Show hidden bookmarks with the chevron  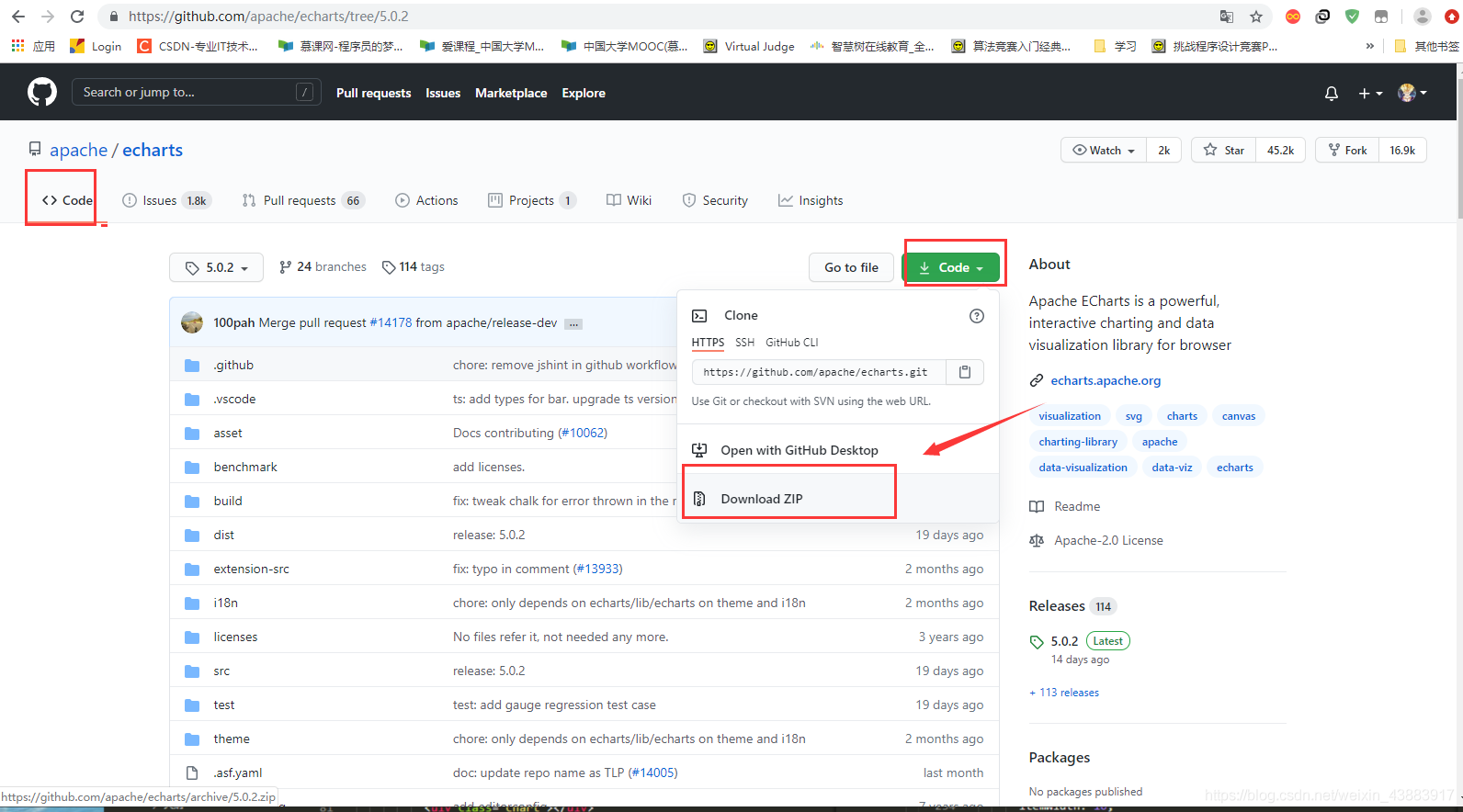(x=1370, y=46)
